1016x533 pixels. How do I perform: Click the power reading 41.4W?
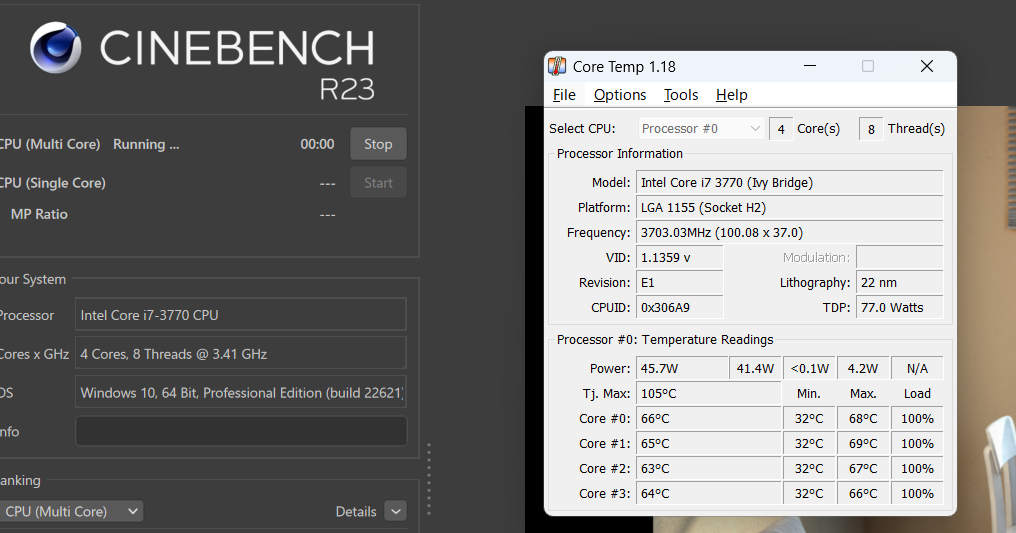pos(755,369)
